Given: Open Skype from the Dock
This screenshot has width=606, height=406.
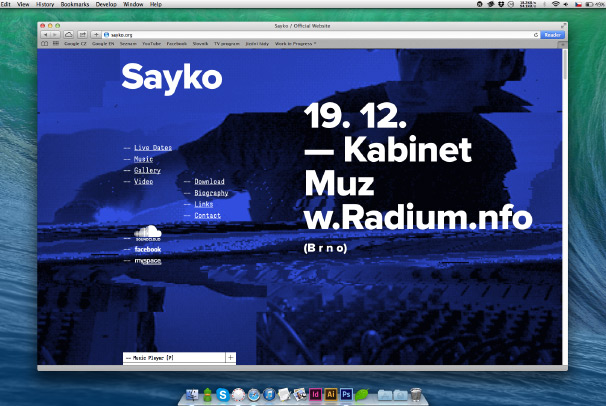Looking at the screenshot, I should click(x=222, y=395).
